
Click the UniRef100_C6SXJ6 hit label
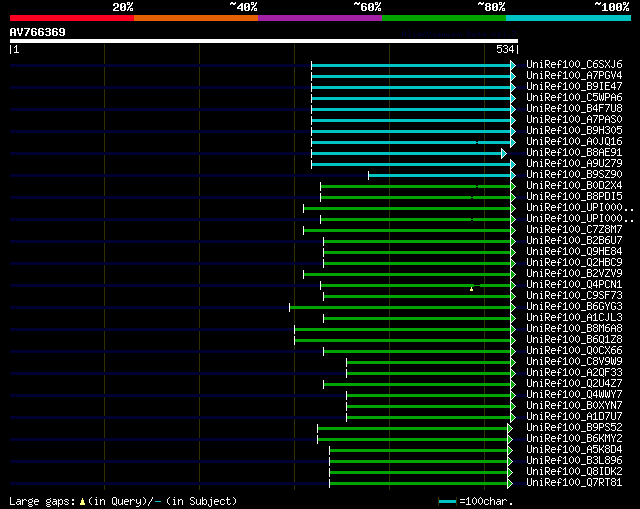[x=574, y=64]
